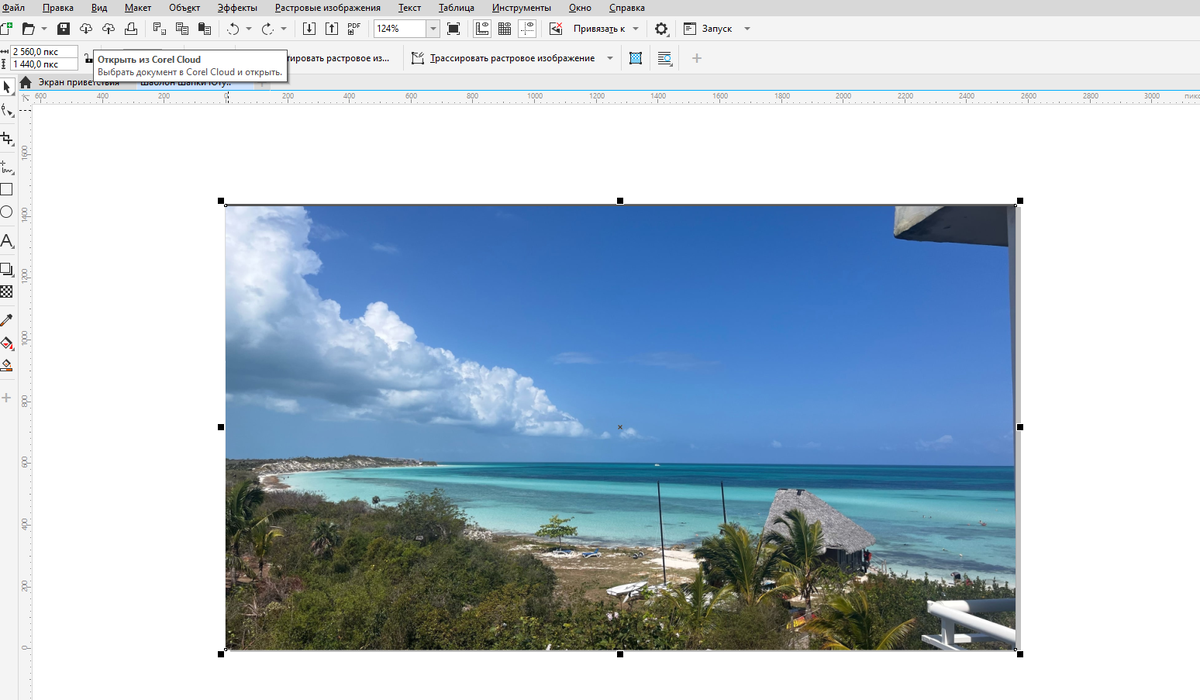This screenshot has height=700, width=1200.
Task: Click the plus icon to customize property bar
Action: point(697,58)
